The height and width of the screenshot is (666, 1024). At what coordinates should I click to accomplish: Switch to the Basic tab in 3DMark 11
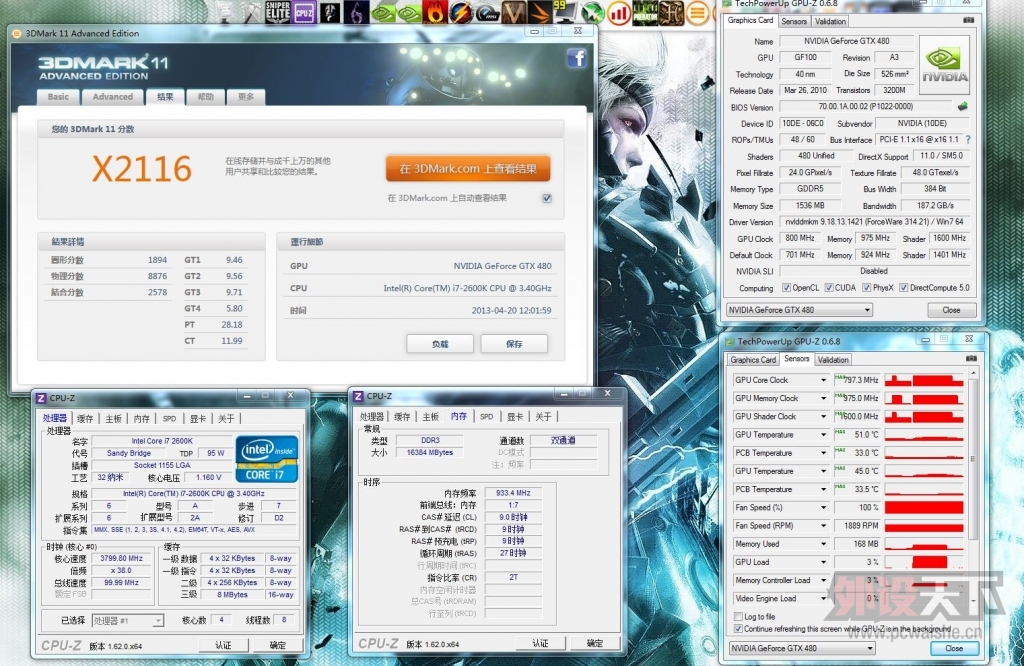coord(58,97)
